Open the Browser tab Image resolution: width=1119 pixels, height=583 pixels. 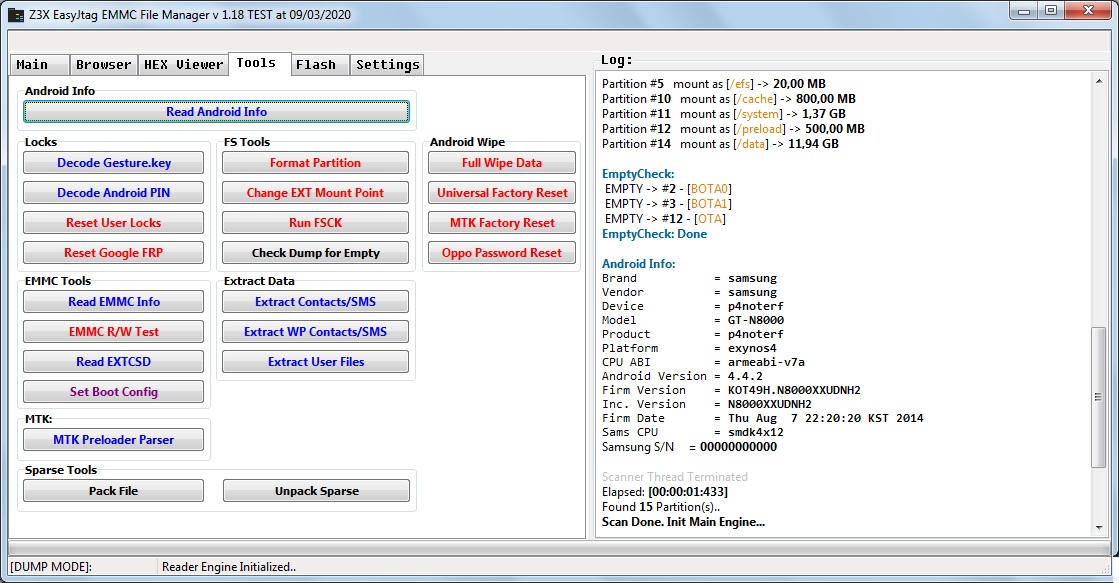click(x=103, y=65)
